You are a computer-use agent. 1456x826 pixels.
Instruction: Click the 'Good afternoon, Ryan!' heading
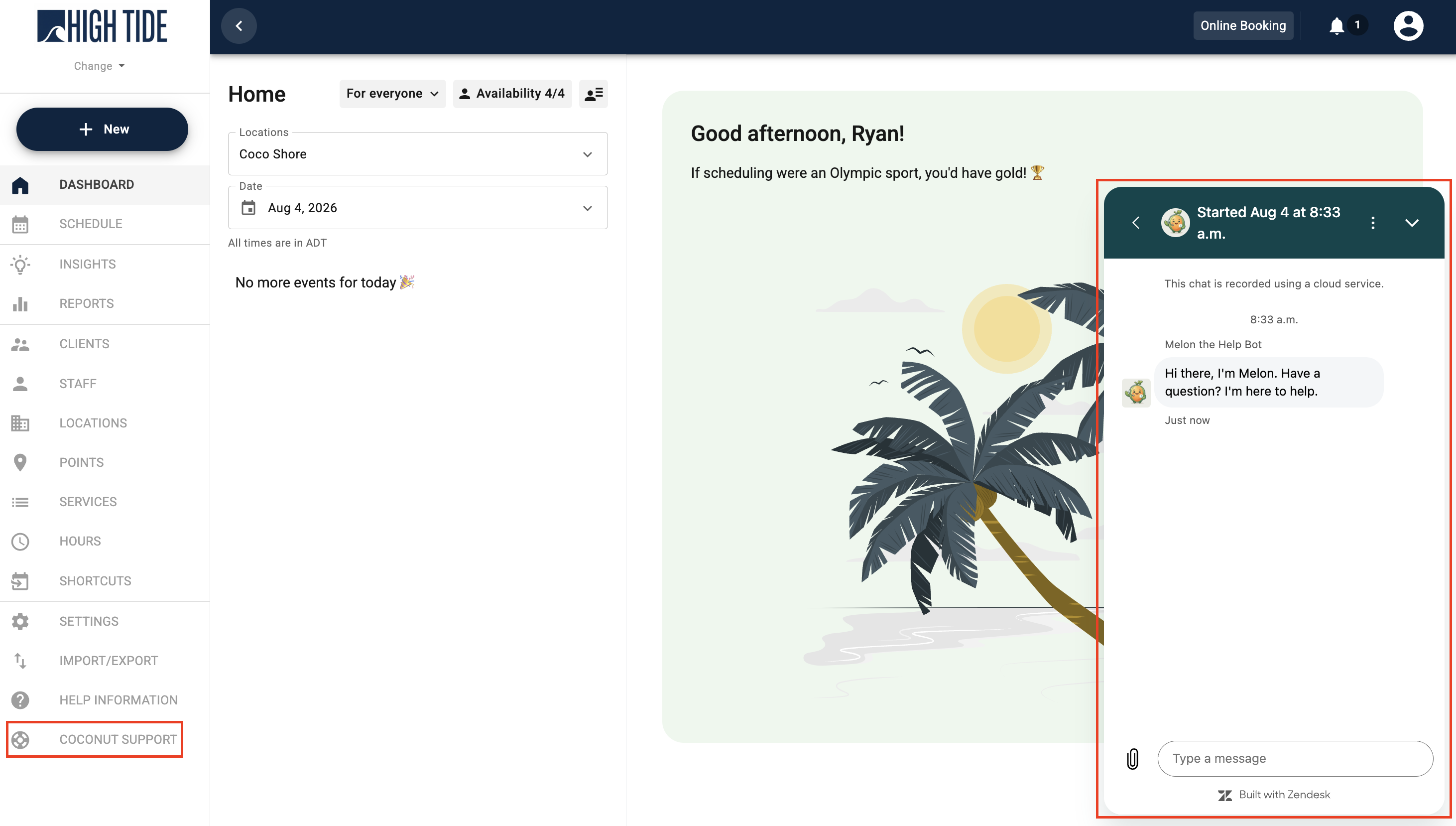click(x=797, y=134)
